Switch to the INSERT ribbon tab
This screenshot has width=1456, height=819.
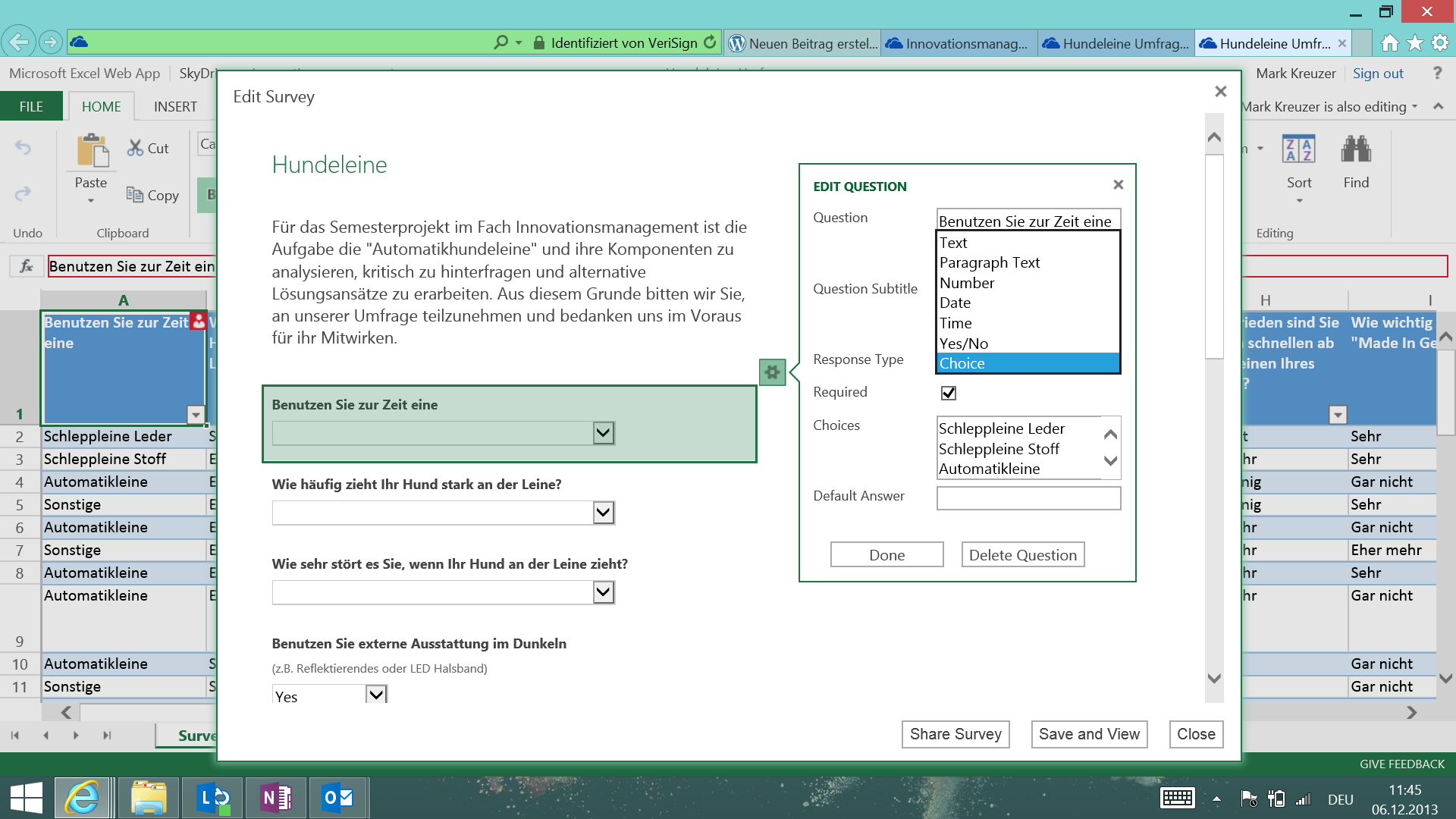point(175,107)
